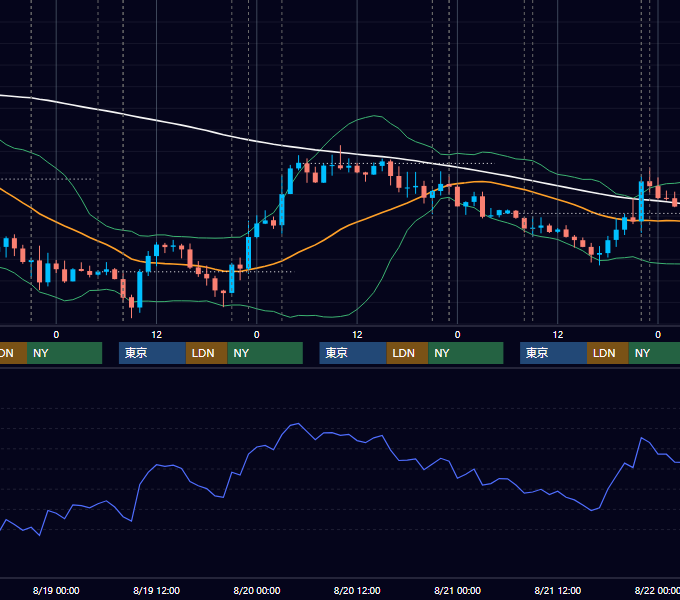Click hour label 0 above 8/21 00:00
This screenshot has height=600, width=680.
click(x=457, y=335)
